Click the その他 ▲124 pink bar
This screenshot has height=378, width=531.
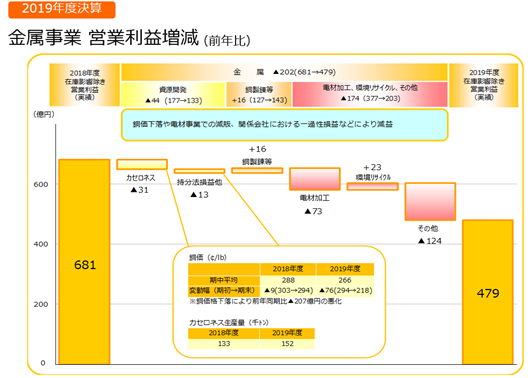click(x=430, y=202)
